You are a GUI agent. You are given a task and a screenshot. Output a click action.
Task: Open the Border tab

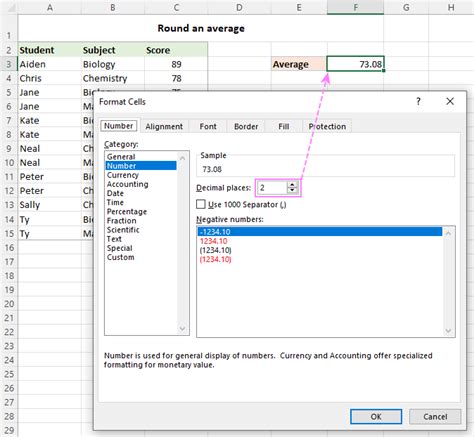click(246, 126)
